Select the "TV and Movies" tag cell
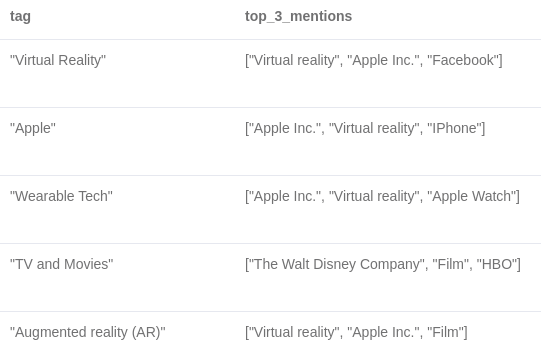 click(61, 264)
